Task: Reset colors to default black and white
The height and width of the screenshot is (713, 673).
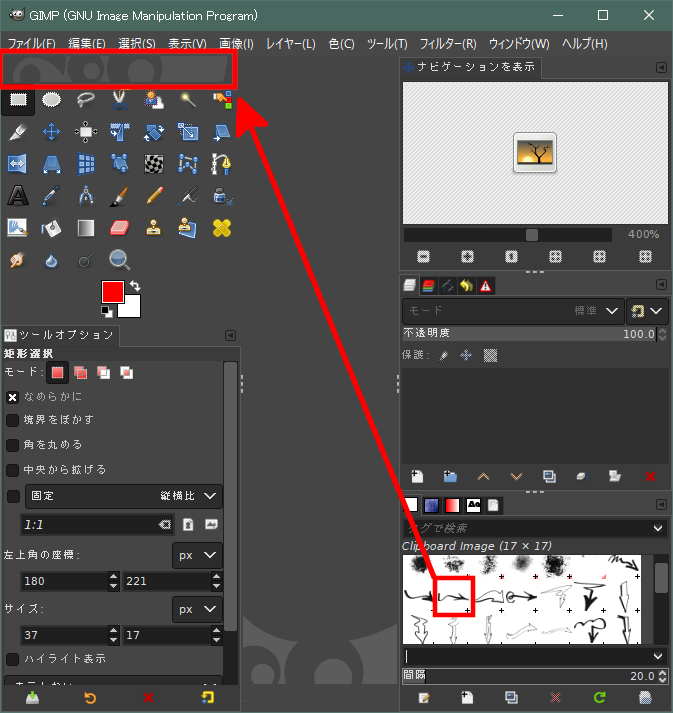Action: click(x=106, y=311)
